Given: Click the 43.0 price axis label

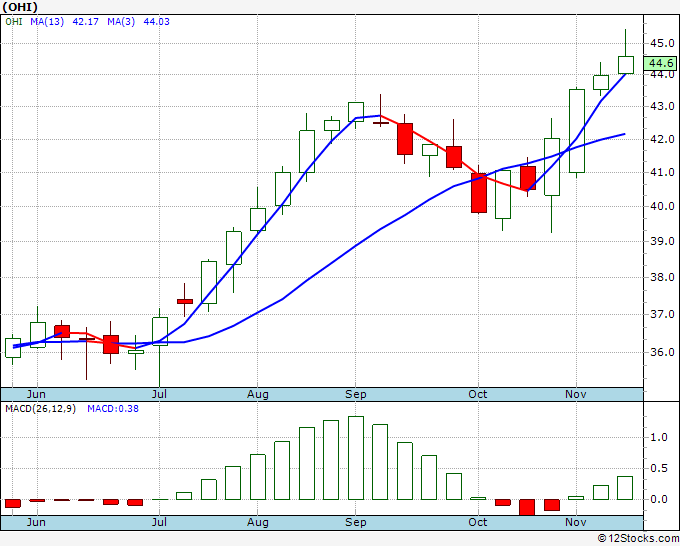Looking at the screenshot, I should pyautogui.click(x=662, y=106).
